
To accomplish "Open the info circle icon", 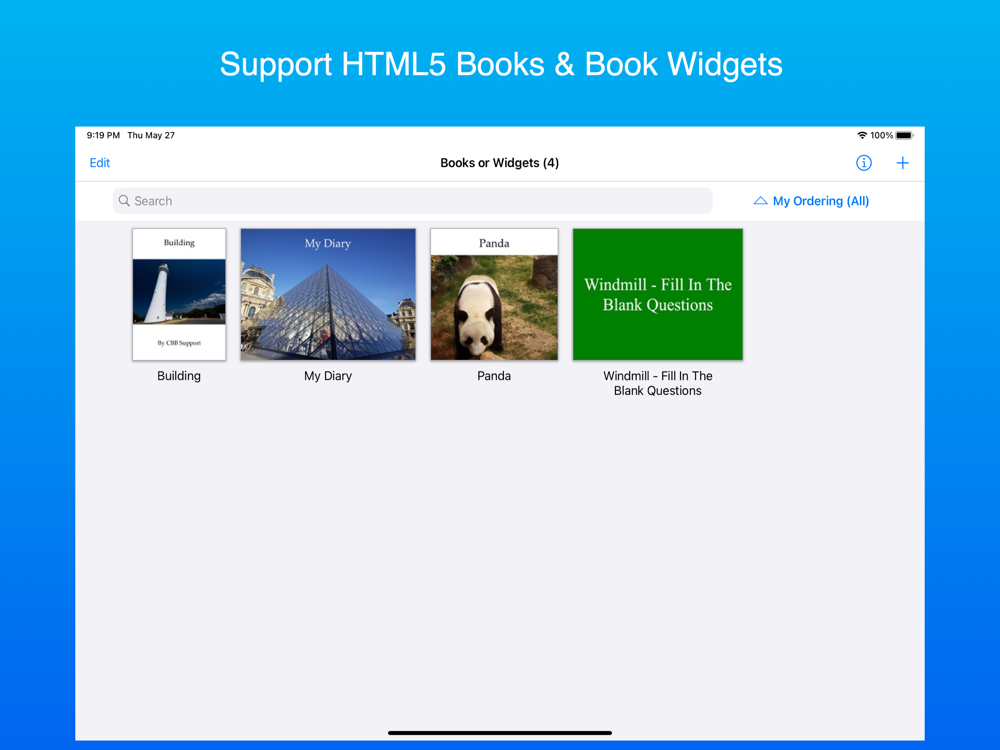I will [864, 163].
